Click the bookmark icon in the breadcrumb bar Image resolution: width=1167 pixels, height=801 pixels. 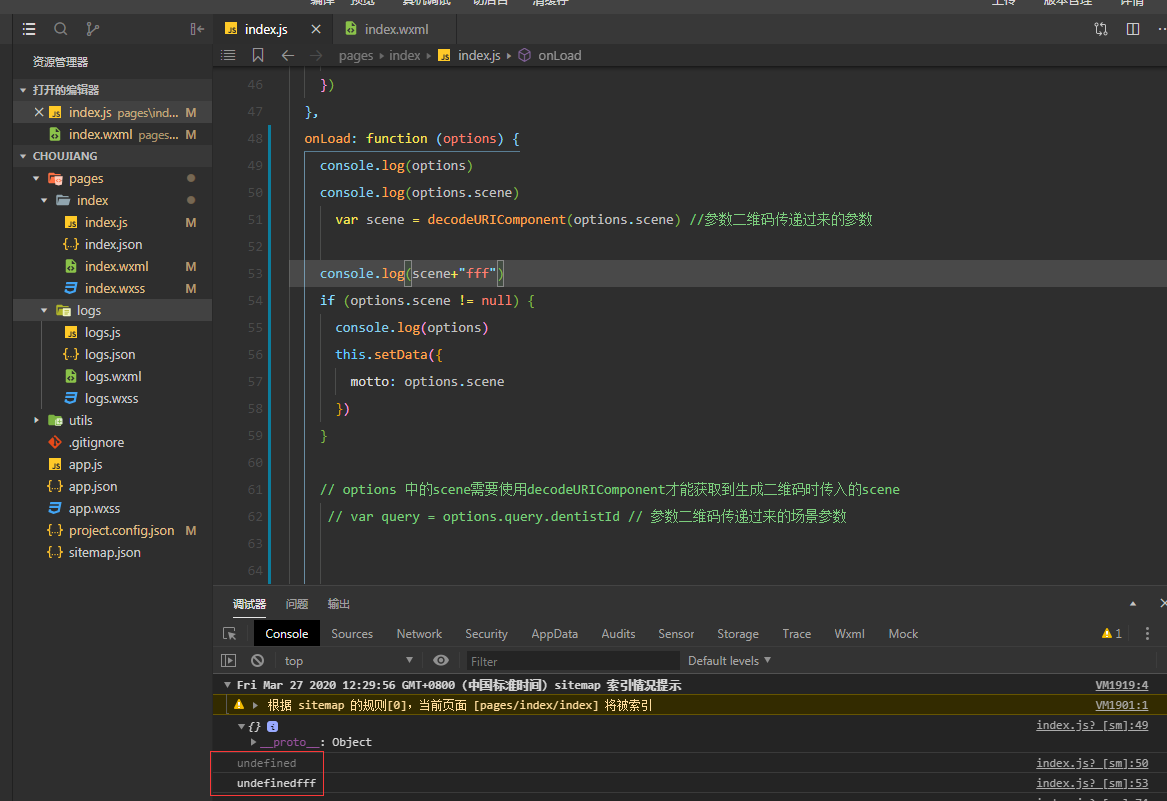[258, 56]
